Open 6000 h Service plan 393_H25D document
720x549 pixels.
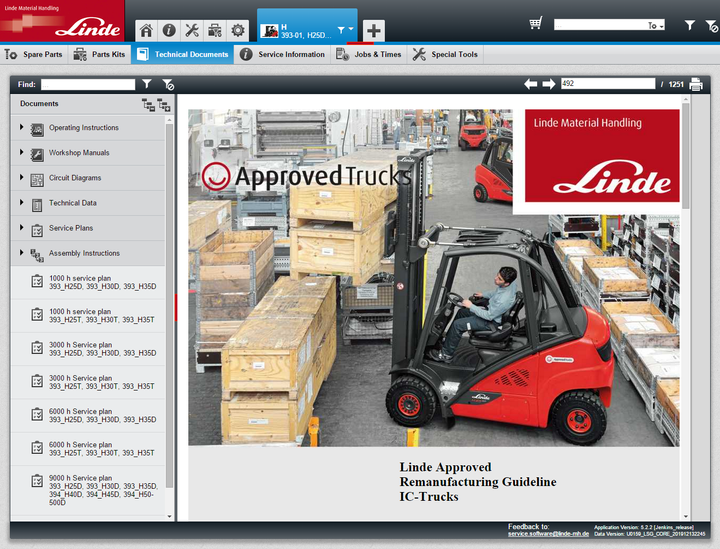point(88,415)
